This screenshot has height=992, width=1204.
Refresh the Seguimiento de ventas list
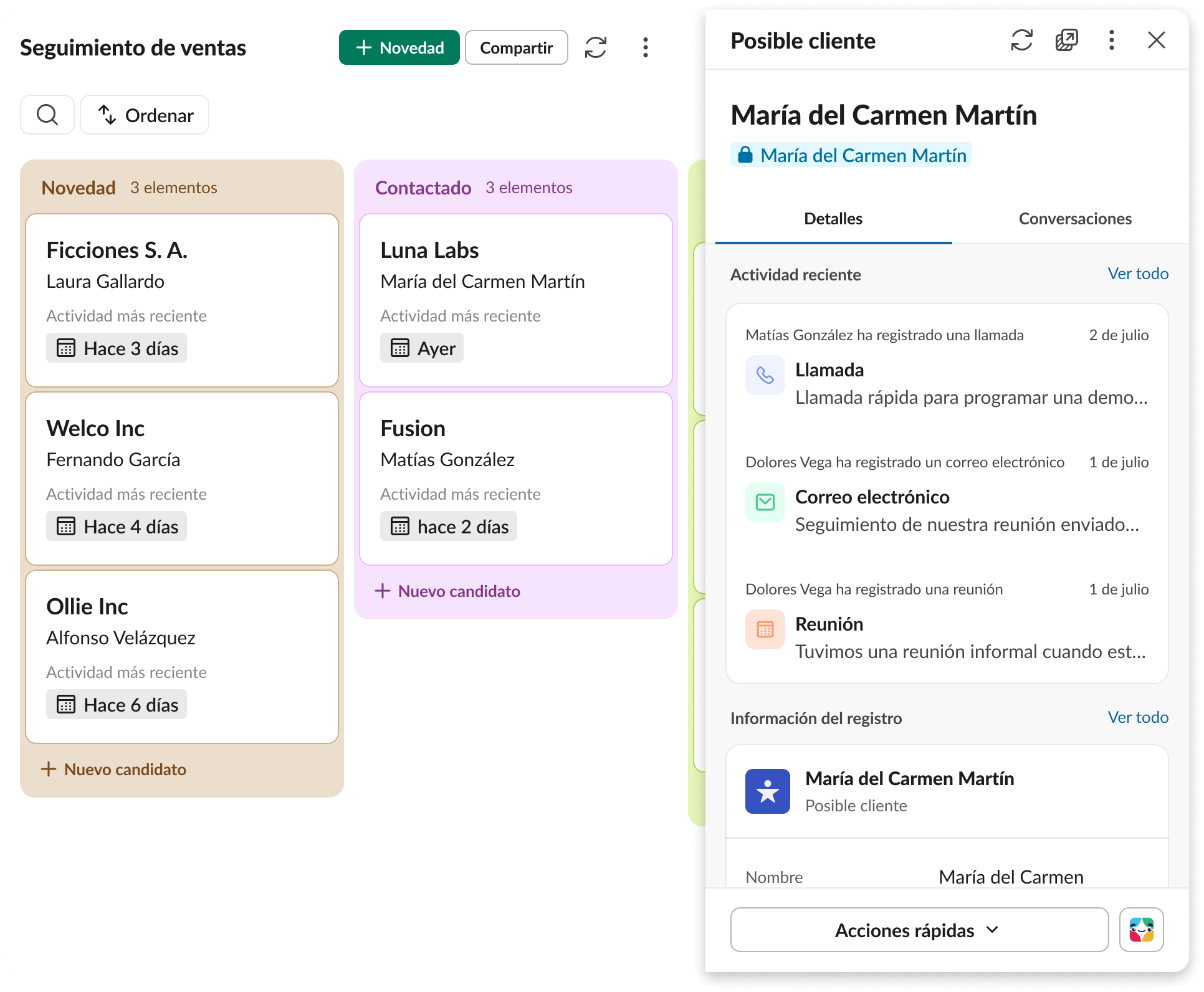596,47
